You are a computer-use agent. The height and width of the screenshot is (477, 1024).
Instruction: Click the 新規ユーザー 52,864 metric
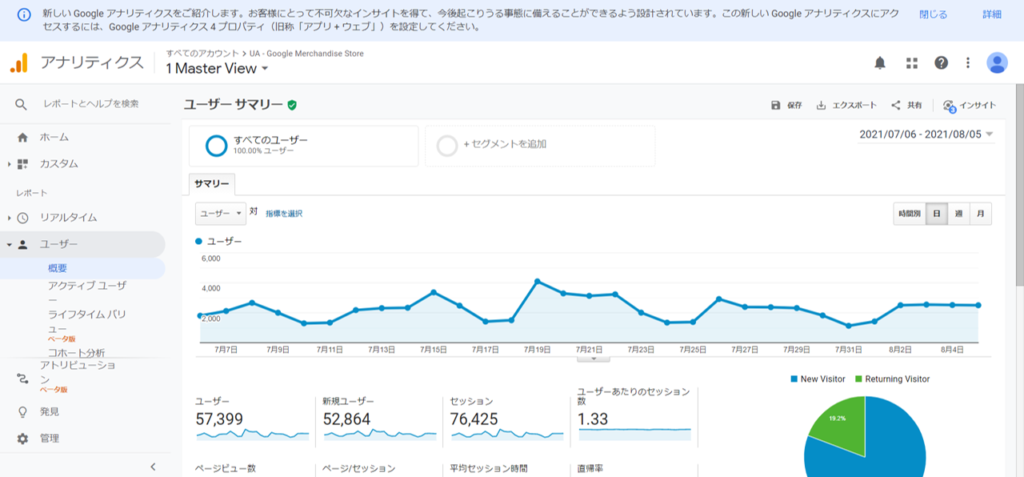(x=379, y=419)
